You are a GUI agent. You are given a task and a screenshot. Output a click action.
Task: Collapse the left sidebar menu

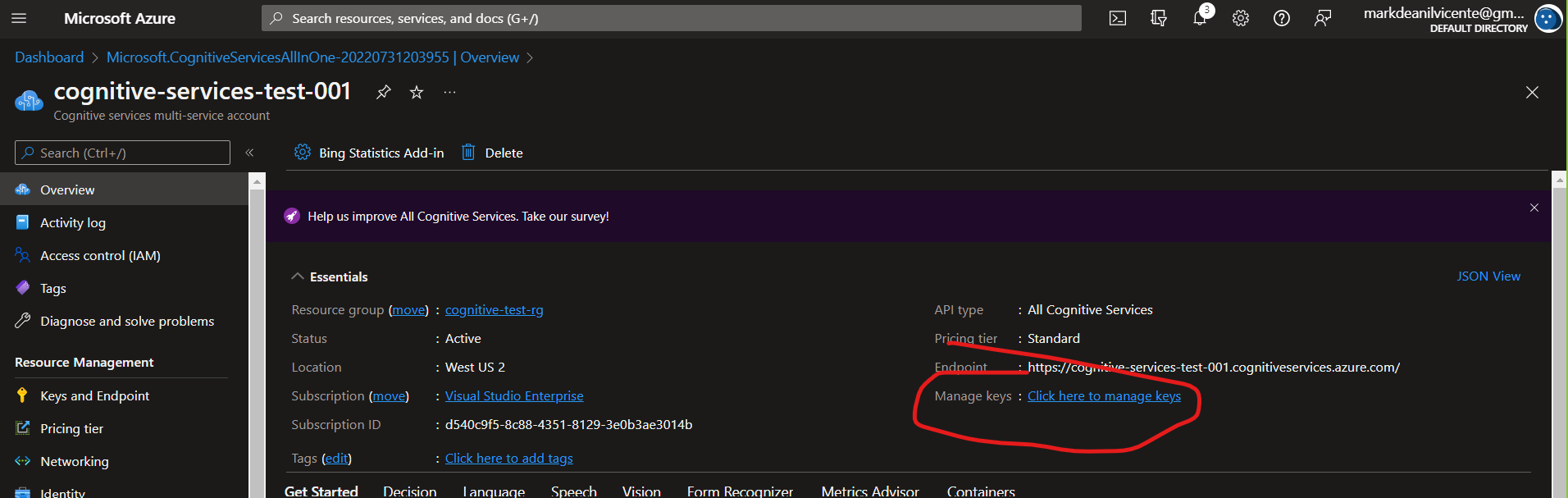(249, 153)
